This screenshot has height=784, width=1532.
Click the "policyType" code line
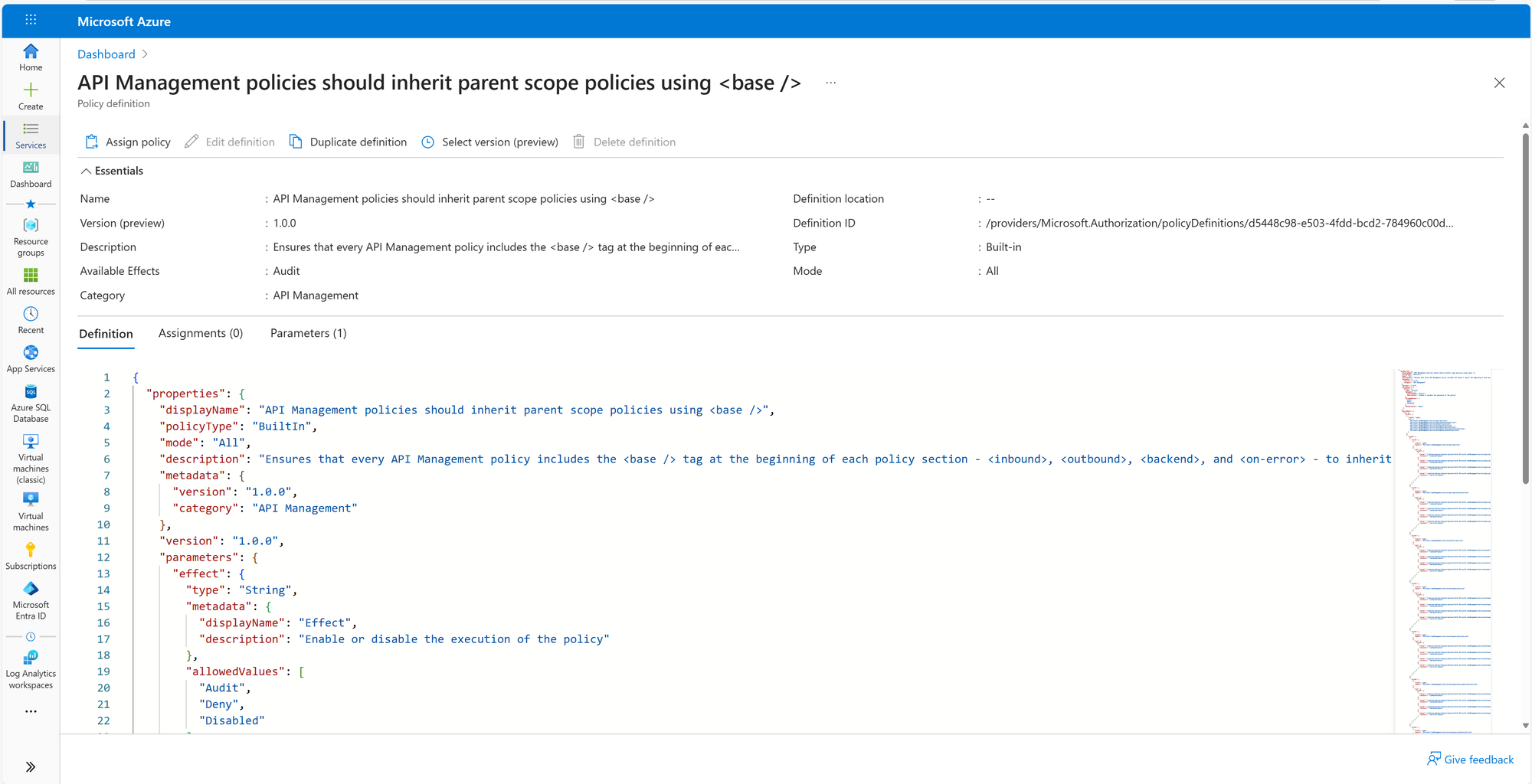tap(238, 426)
